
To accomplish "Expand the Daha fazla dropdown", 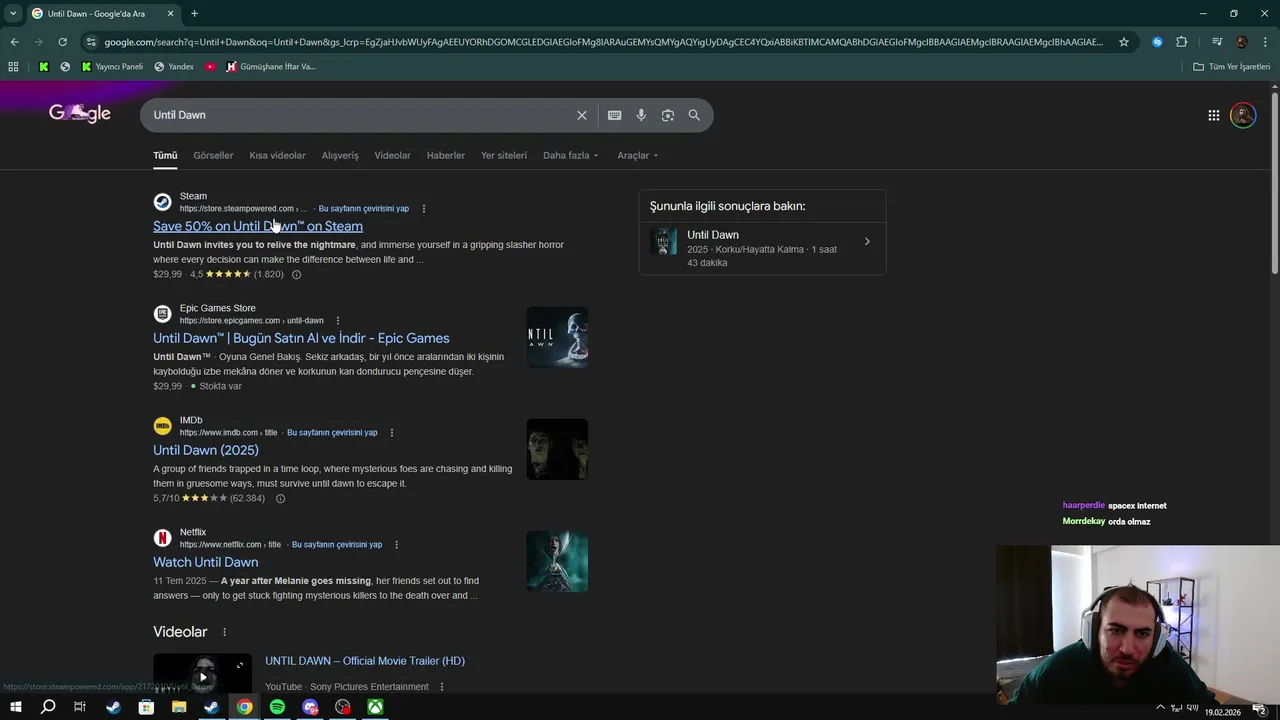I will (570, 155).
